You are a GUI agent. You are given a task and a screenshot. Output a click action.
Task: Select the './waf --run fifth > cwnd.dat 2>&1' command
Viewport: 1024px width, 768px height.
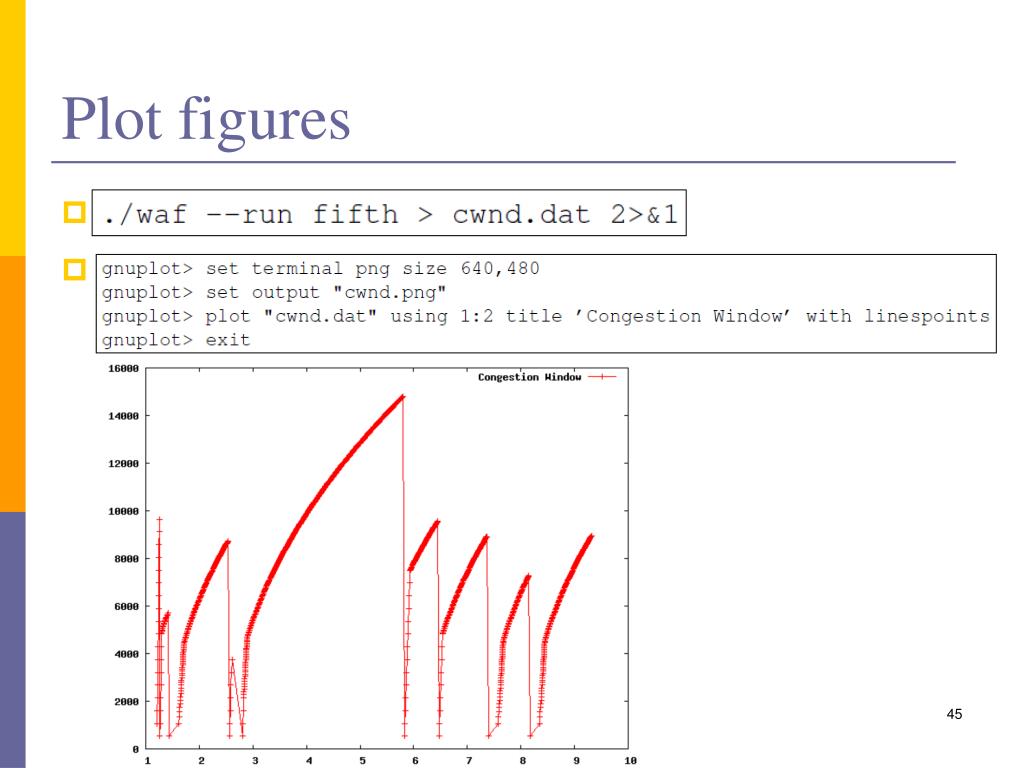click(390, 214)
